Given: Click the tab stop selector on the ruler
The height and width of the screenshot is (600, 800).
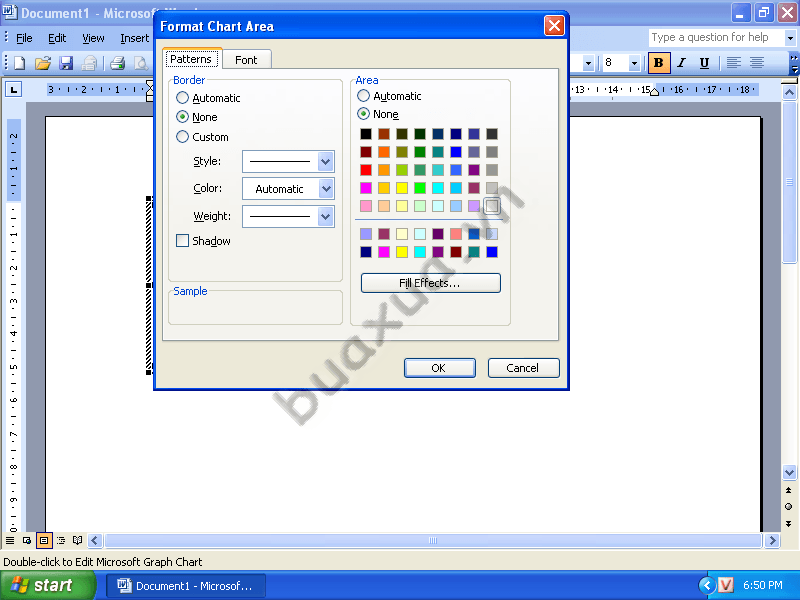Looking at the screenshot, I should pos(14,90).
